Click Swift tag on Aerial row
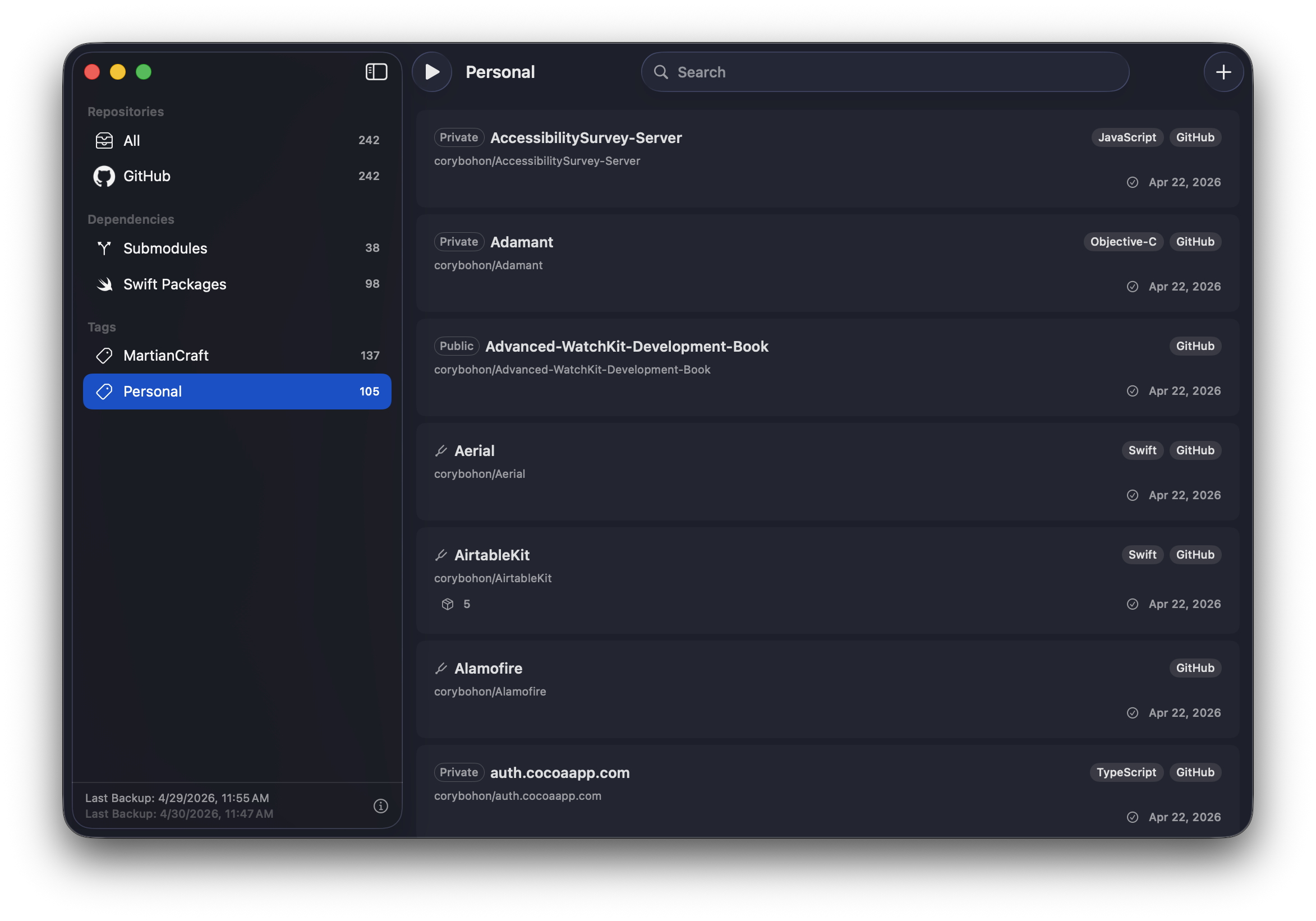 point(1142,450)
